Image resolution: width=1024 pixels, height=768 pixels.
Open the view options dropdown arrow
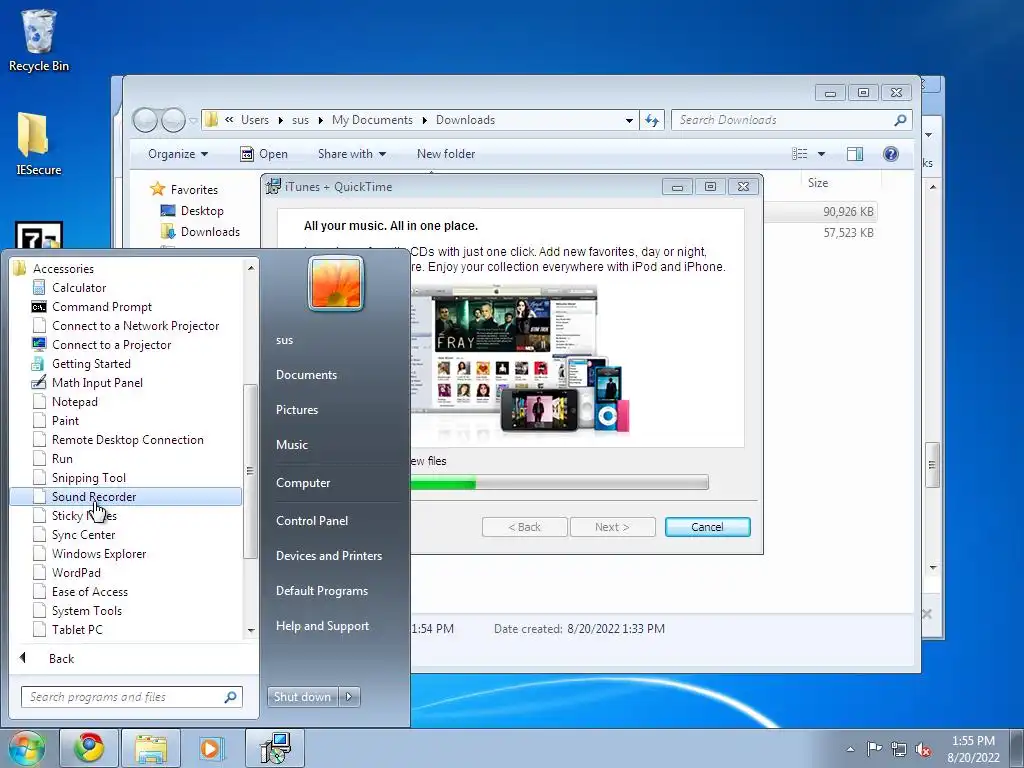(x=822, y=153)
